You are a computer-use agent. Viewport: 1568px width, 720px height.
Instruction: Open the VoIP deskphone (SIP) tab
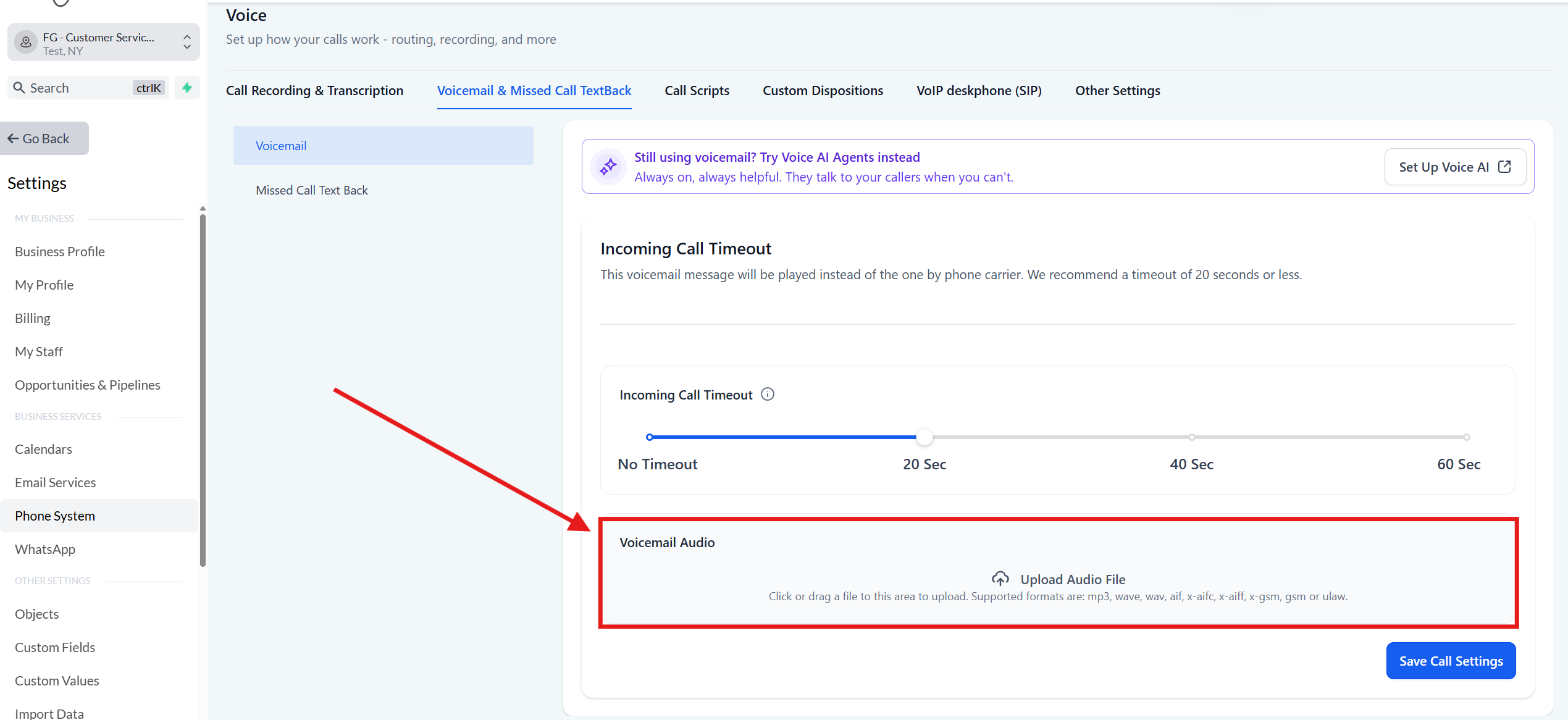(979, 90)
